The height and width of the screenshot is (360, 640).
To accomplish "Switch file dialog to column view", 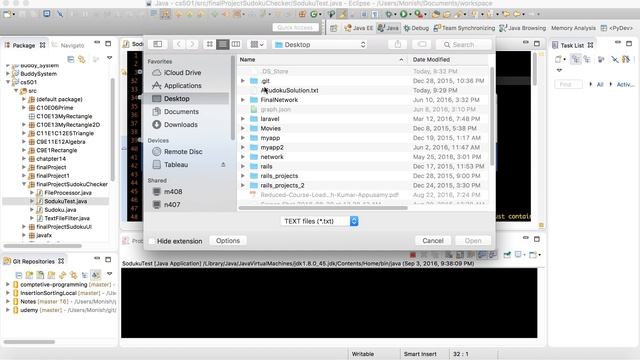I will (x=236, y=44).
